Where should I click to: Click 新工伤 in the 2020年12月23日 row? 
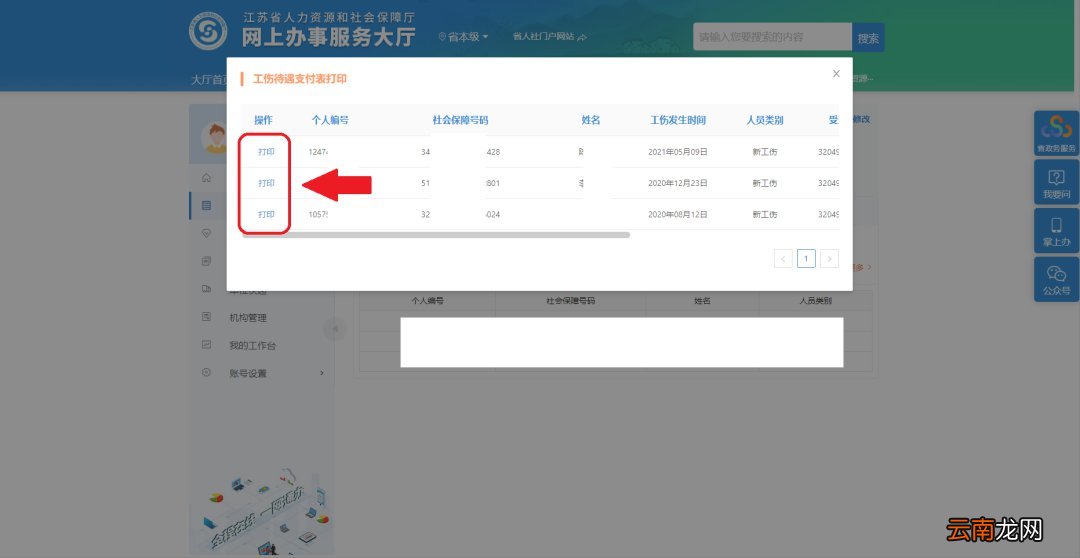(x=765, y=183)
